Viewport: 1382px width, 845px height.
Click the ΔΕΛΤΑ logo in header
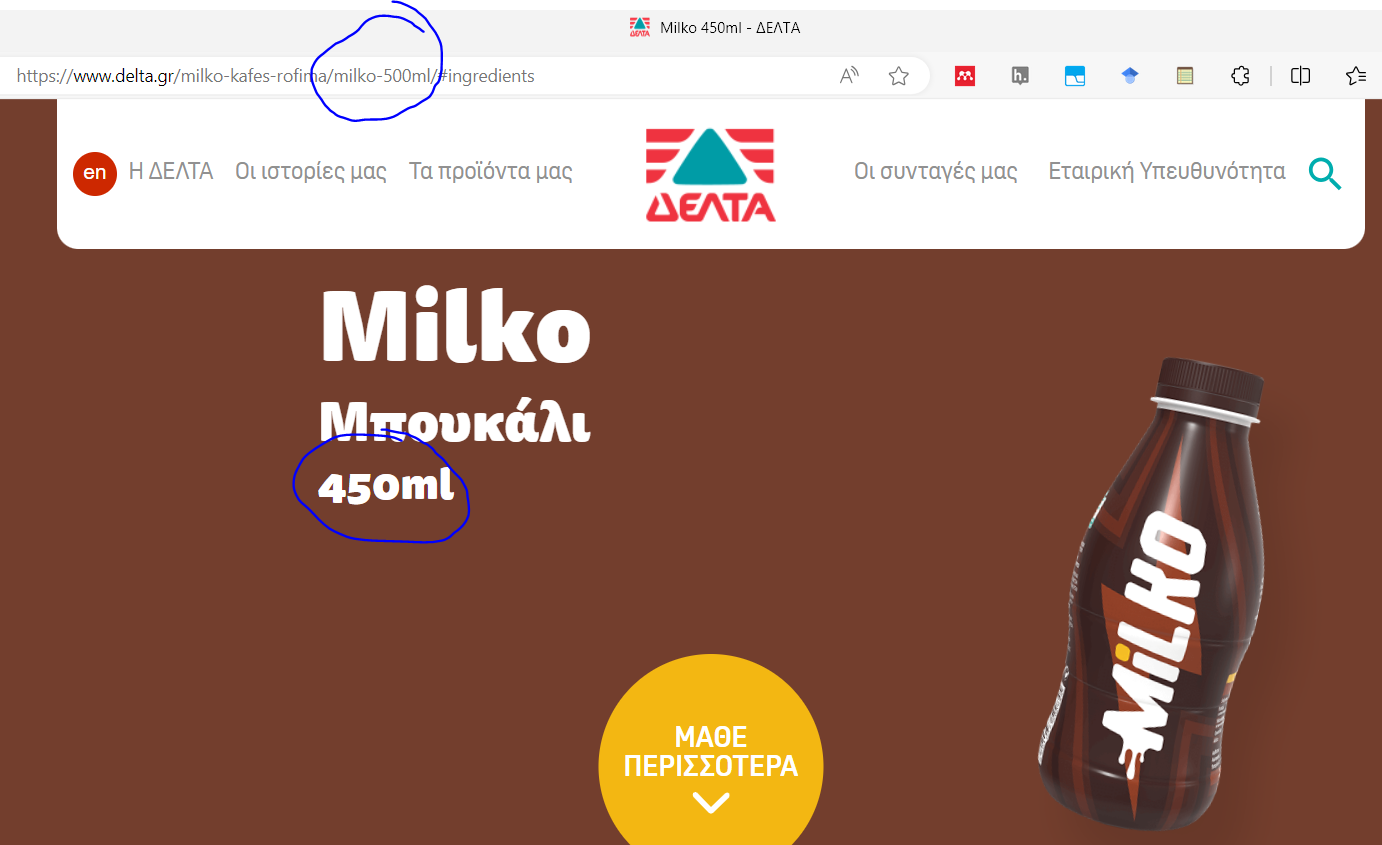[x=710, y=174]
